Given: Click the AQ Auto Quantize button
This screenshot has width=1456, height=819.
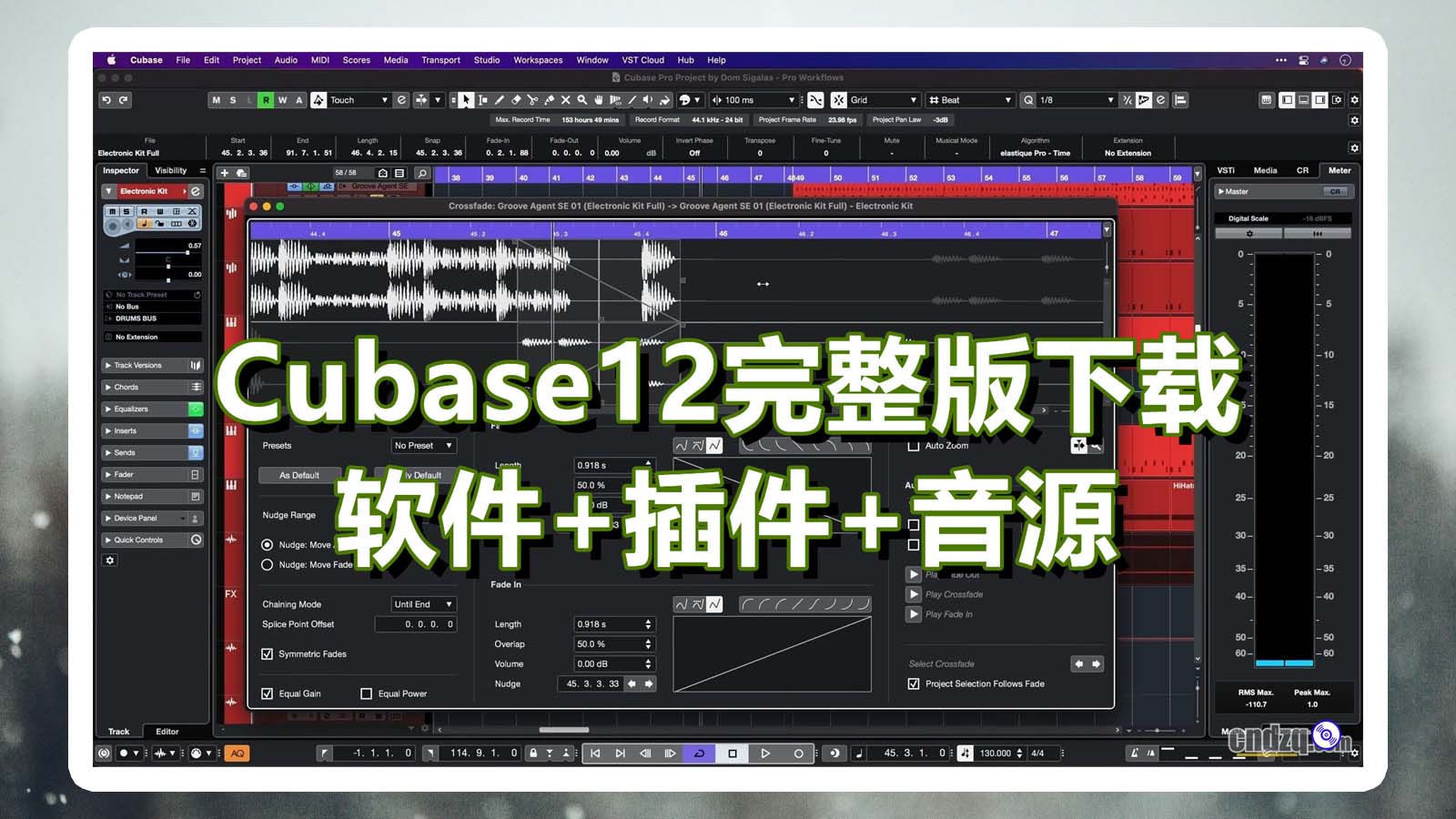Looking at the screenshot, I should [x=238, y=753].
